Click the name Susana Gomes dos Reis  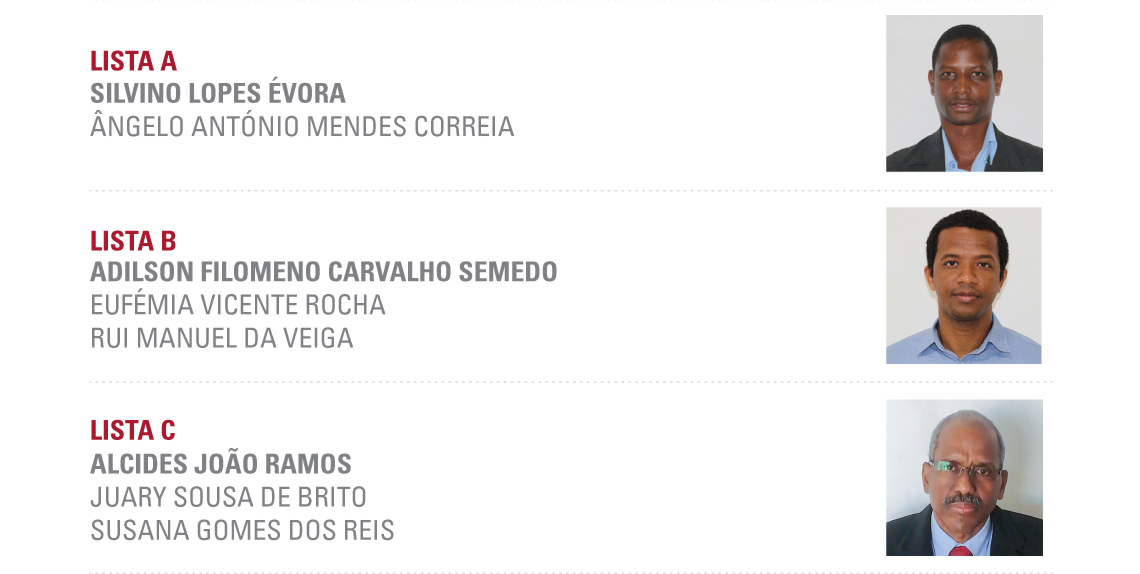point(242,530)
